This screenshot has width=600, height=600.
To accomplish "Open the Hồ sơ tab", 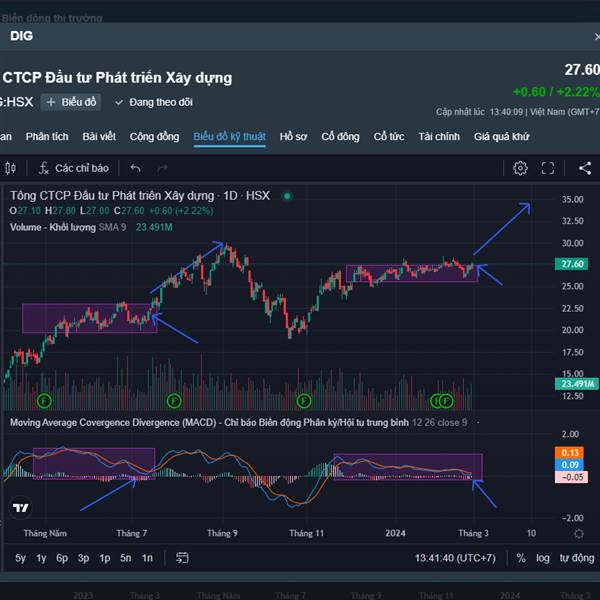I will click(293, 137).
